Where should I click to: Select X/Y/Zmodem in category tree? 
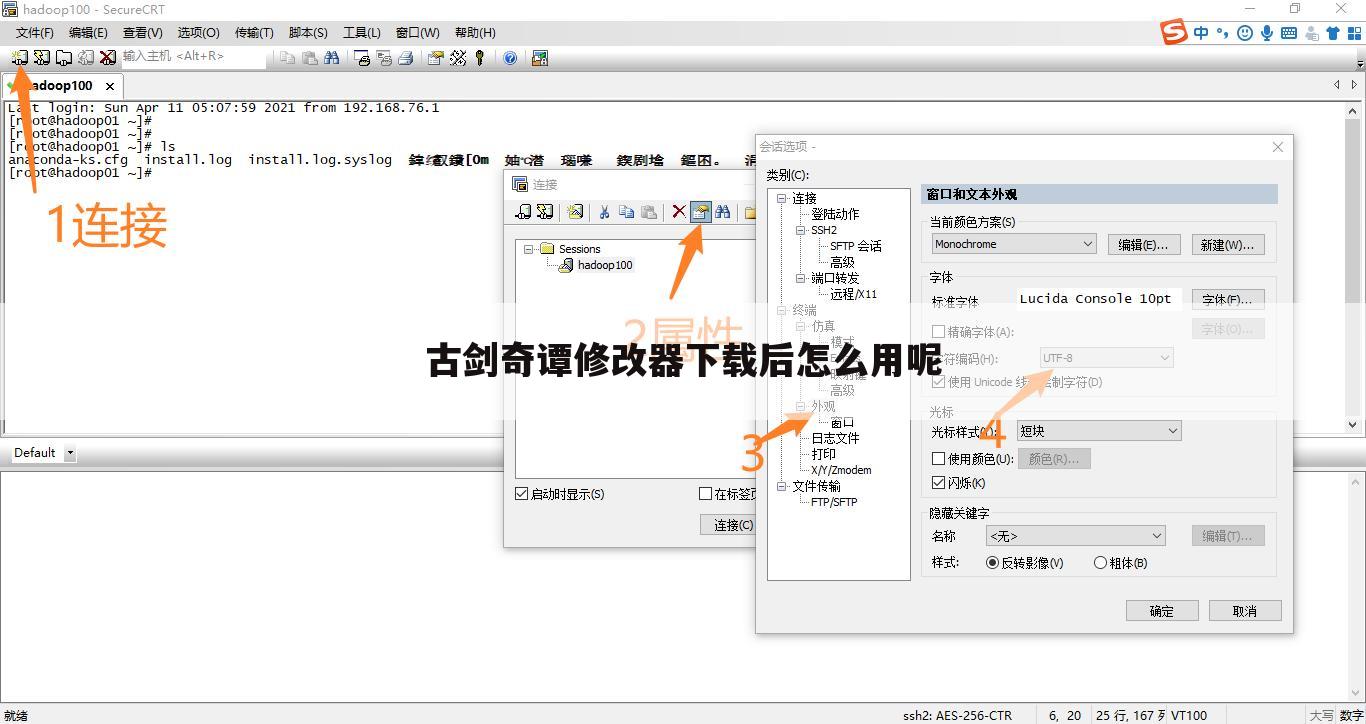coord(841,470)
